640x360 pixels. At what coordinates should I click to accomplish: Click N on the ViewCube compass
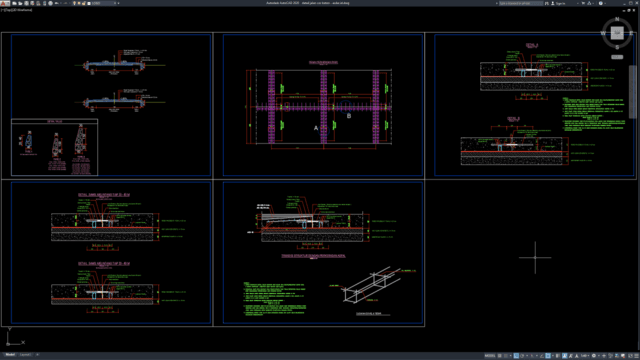point(617,19)
